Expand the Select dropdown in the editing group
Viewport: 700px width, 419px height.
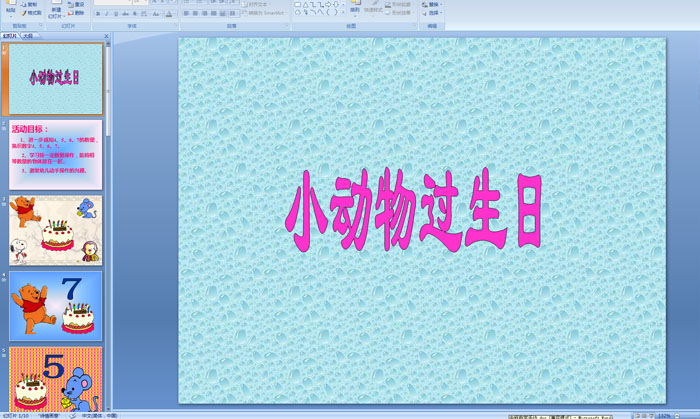tap(431, 13)
